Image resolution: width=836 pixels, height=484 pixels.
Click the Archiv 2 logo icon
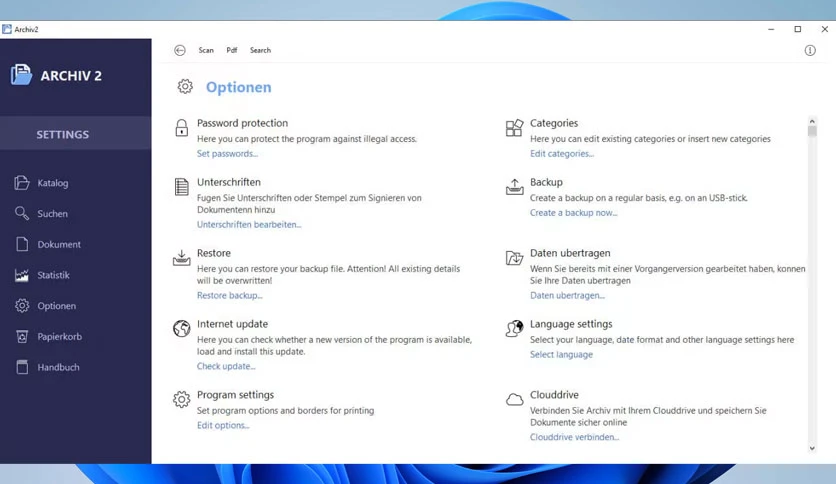coord(21,75)
